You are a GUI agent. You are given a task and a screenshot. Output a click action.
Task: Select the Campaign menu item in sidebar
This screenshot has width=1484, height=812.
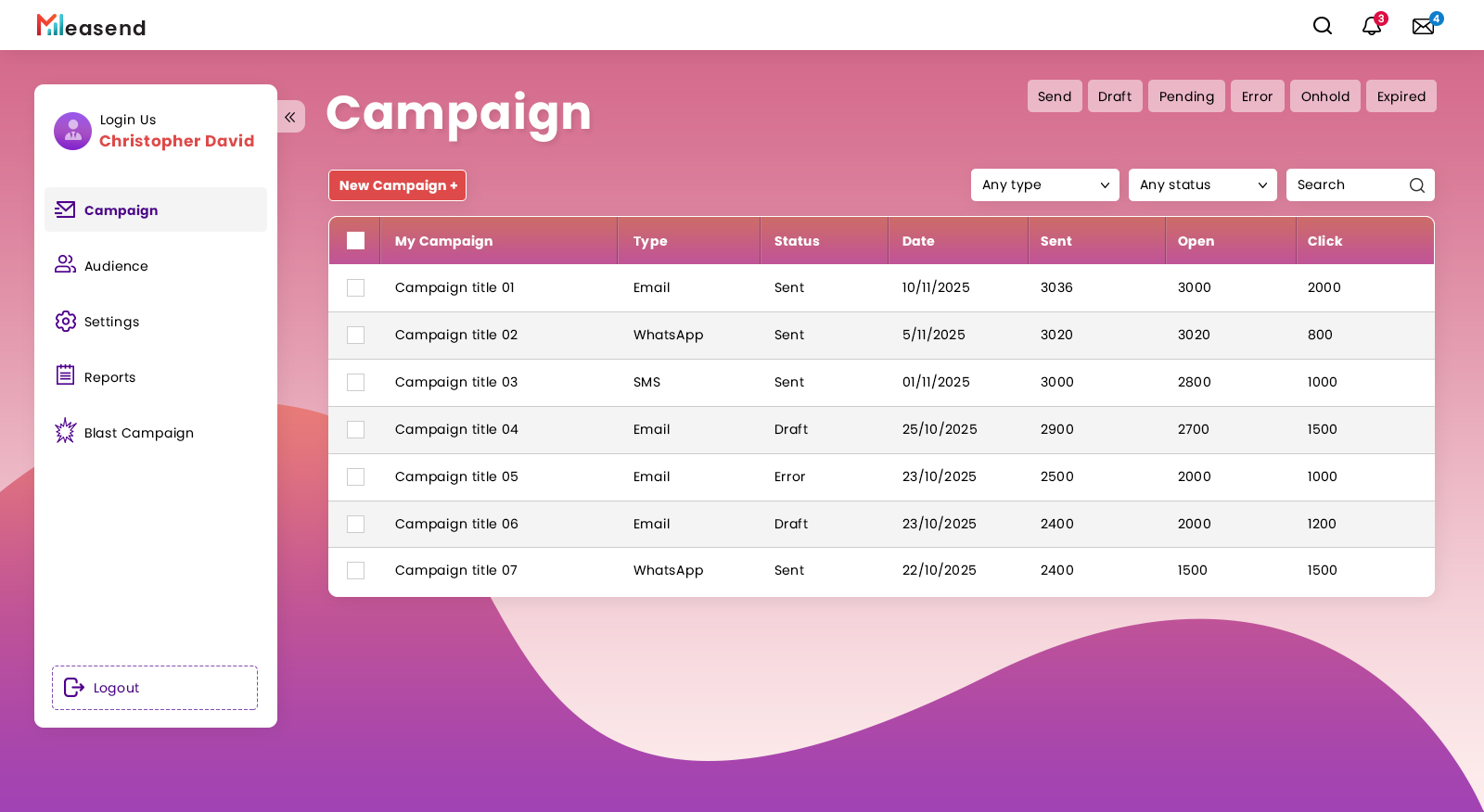(x=121, y=210)
